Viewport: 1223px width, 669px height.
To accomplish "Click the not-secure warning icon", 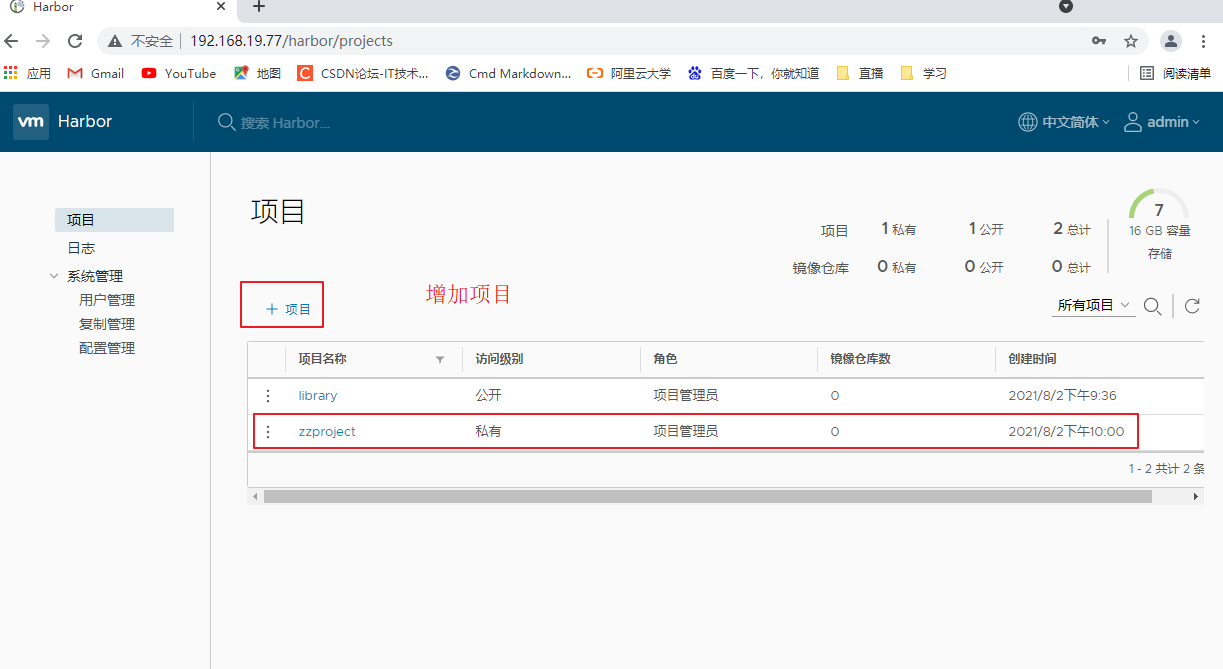I will click(x=115, y=41).
